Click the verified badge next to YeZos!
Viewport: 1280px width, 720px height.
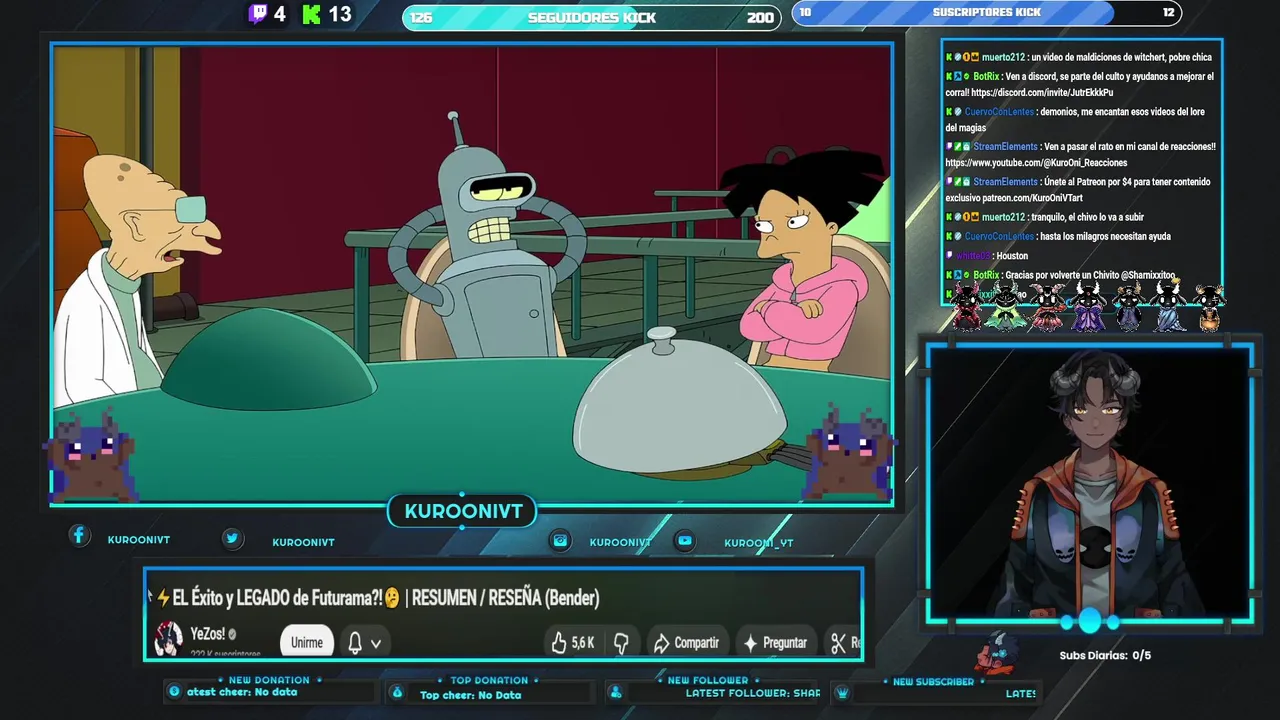232,634
